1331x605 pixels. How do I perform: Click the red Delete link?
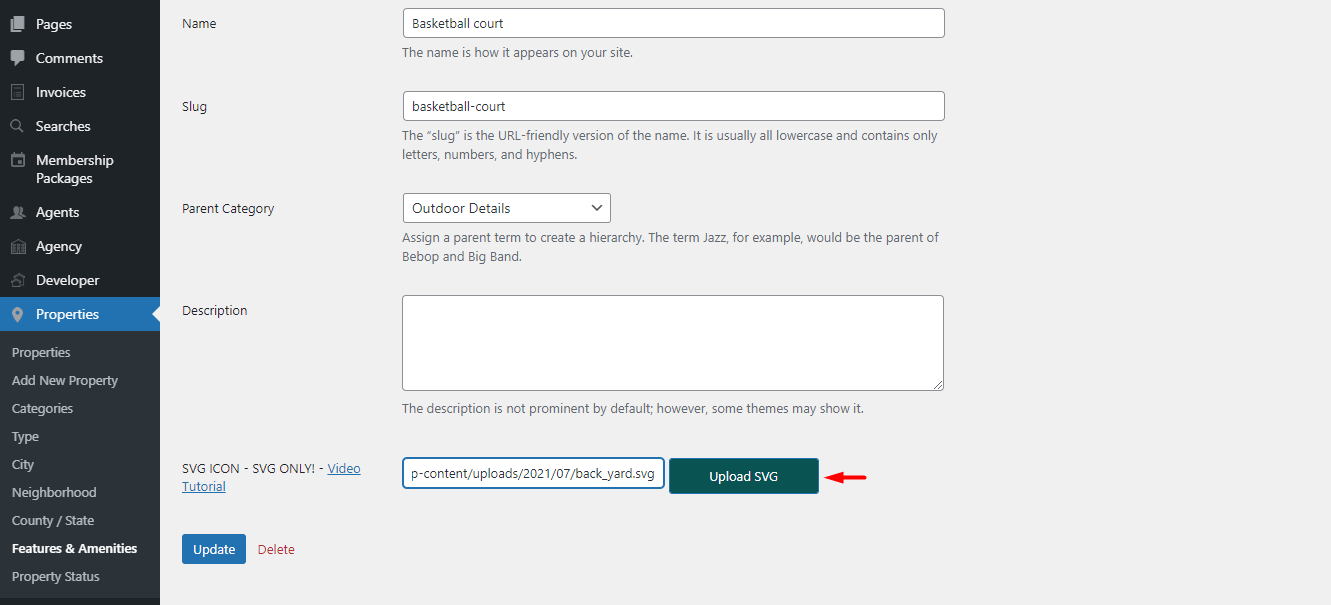[x=276, y=549]
